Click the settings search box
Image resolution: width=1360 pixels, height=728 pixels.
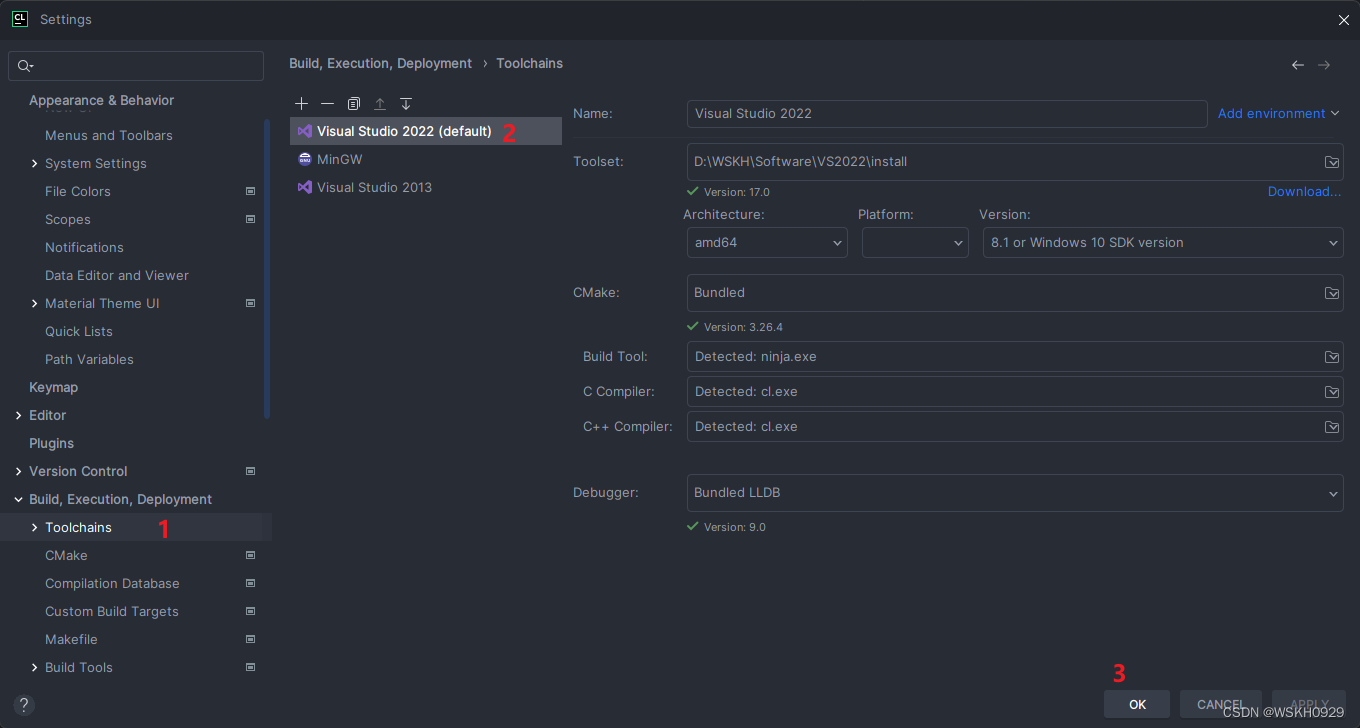click(136, 66)
